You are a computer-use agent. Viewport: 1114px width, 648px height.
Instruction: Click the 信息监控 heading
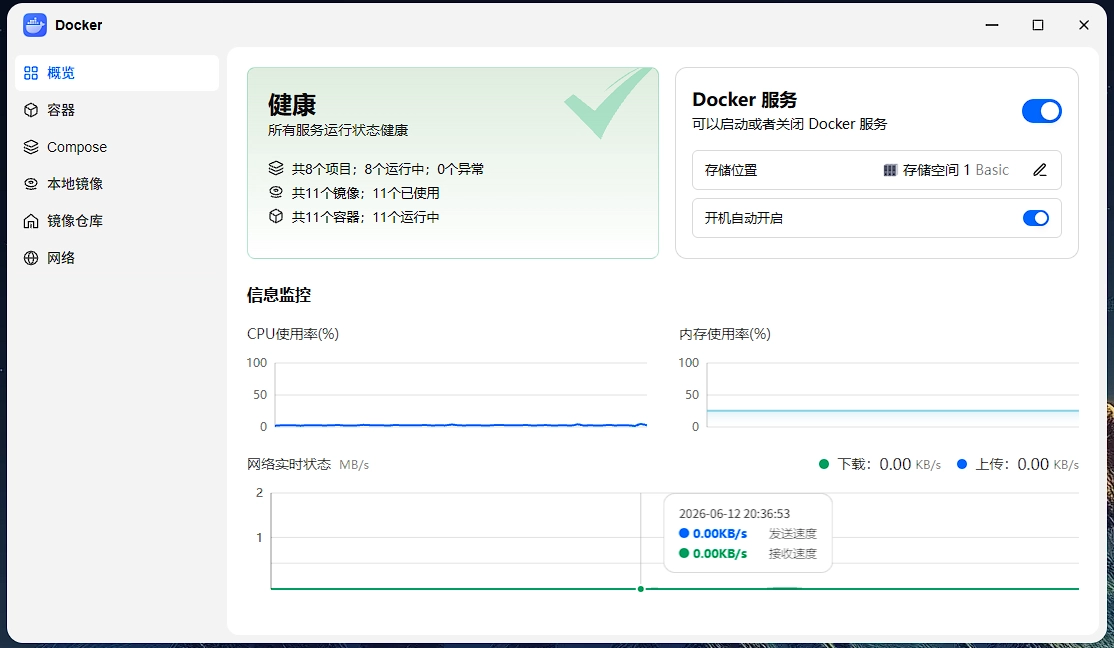tap(278, 295)
